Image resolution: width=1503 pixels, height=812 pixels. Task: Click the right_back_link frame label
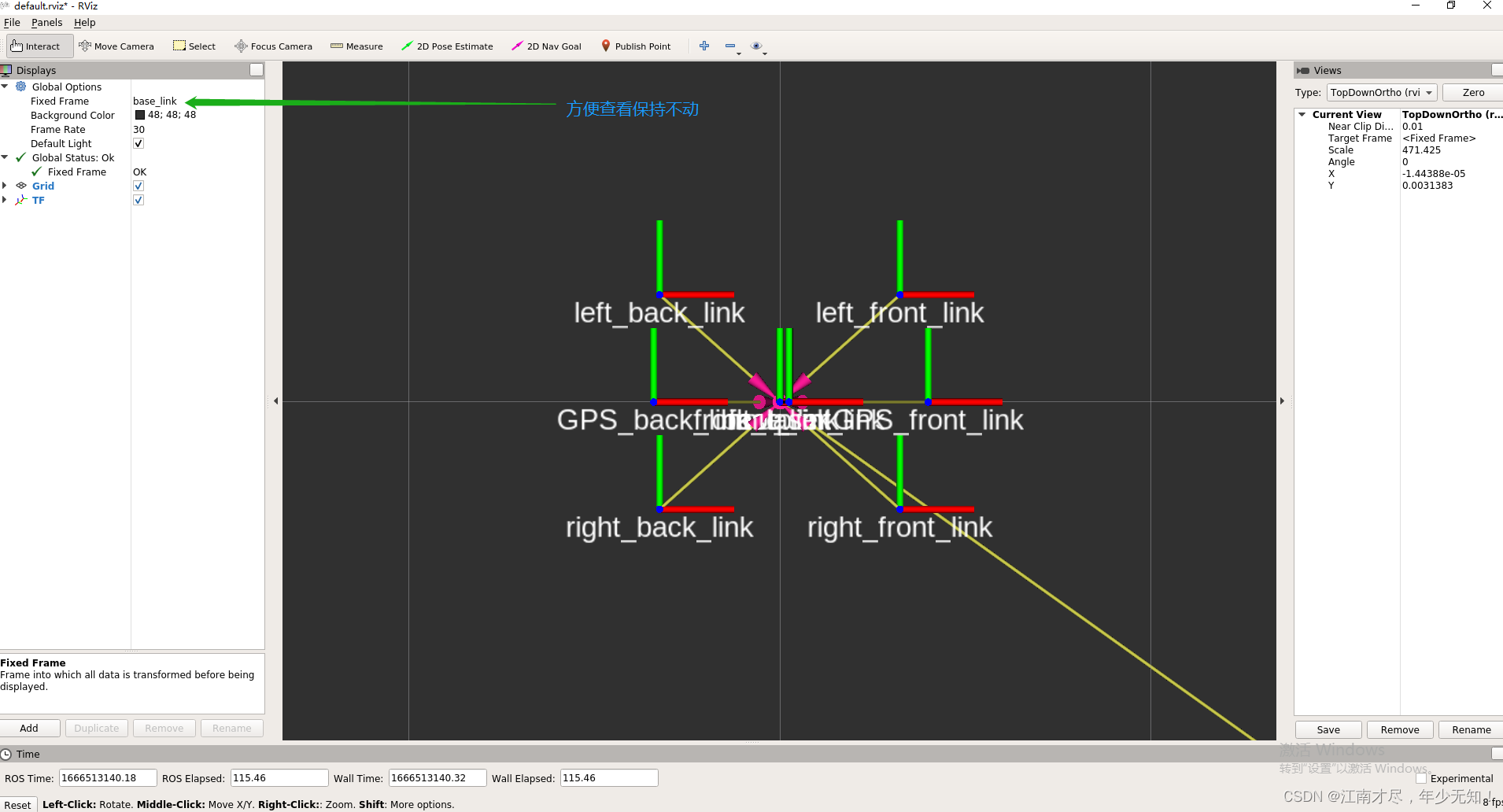[659, 526]
